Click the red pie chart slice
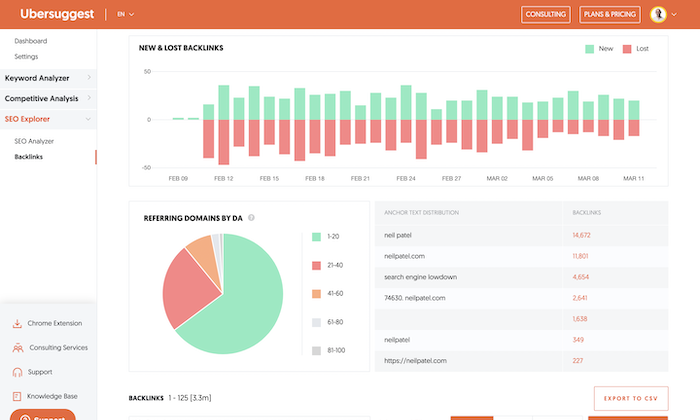The height and width of the screenshot is (420, 700). pyautogui.click(x=188, y=290)
